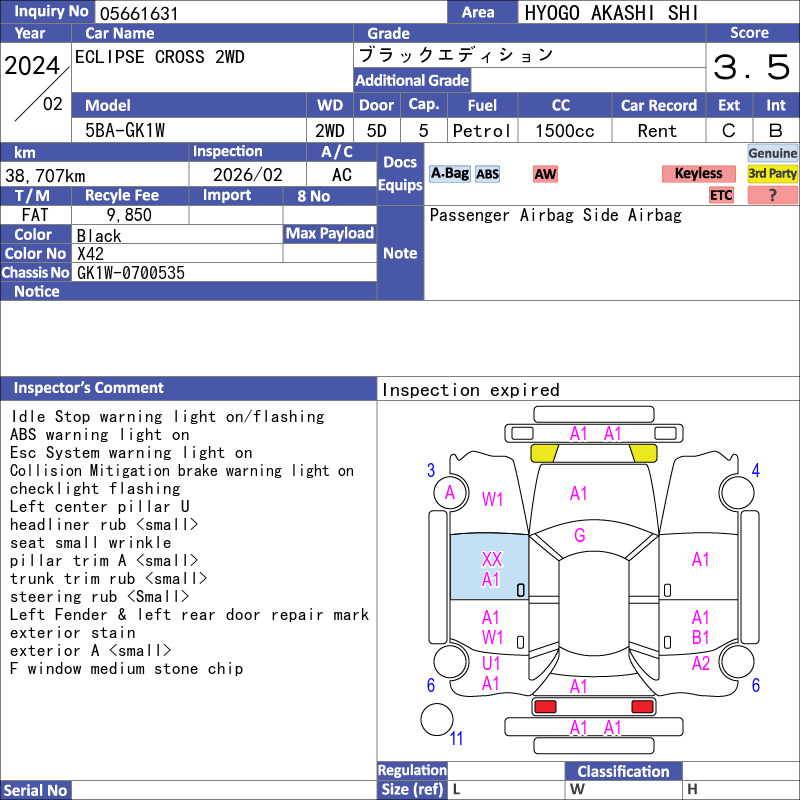Click the color value Black
The image size is (800, 800).
pos(99,236)
